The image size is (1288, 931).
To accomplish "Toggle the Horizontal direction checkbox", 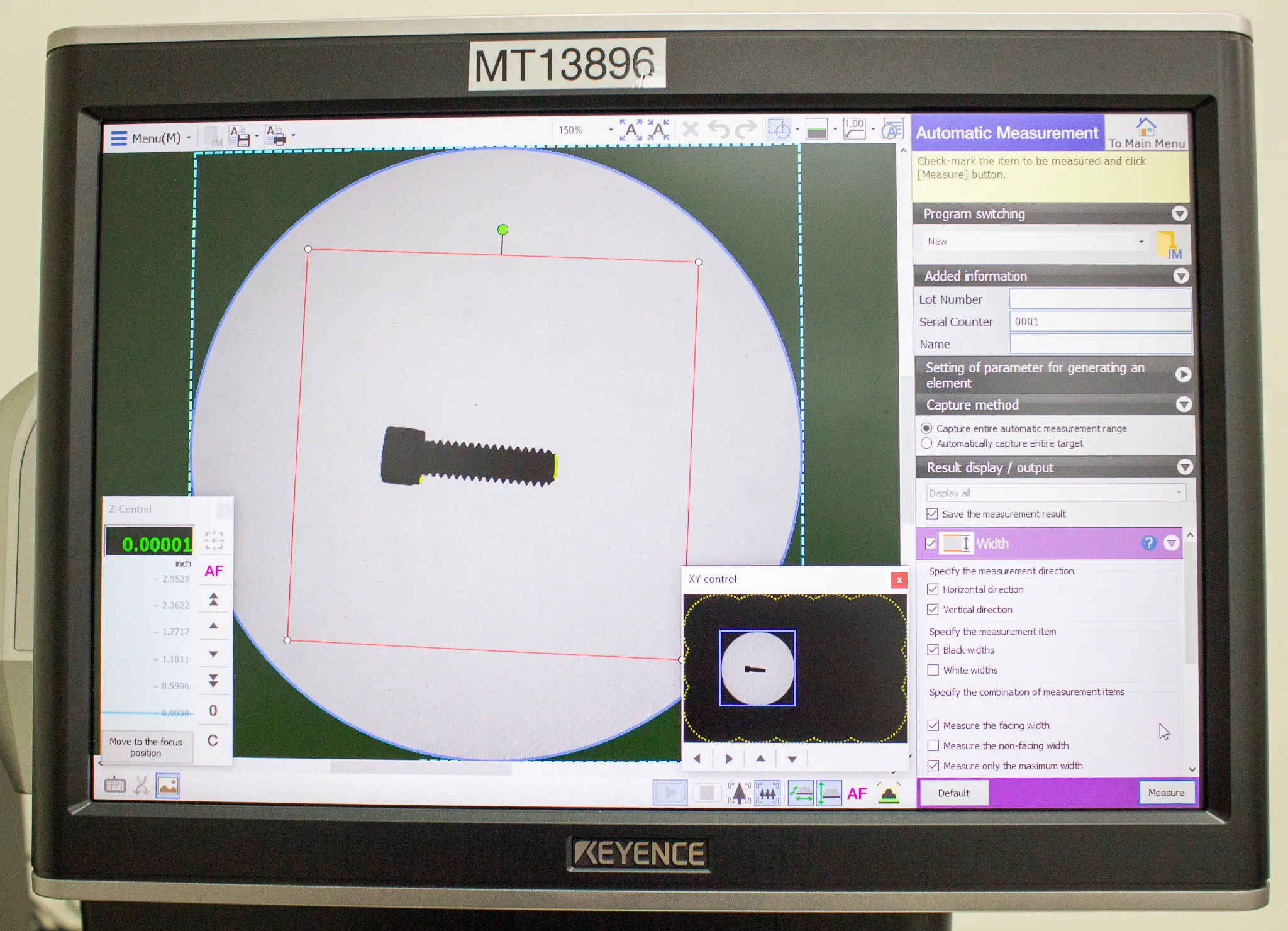I will (x=933, y=589).
